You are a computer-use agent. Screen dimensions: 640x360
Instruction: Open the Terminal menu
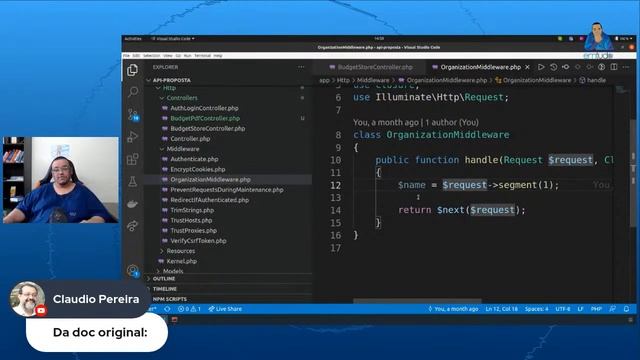(x=202, y=56)
